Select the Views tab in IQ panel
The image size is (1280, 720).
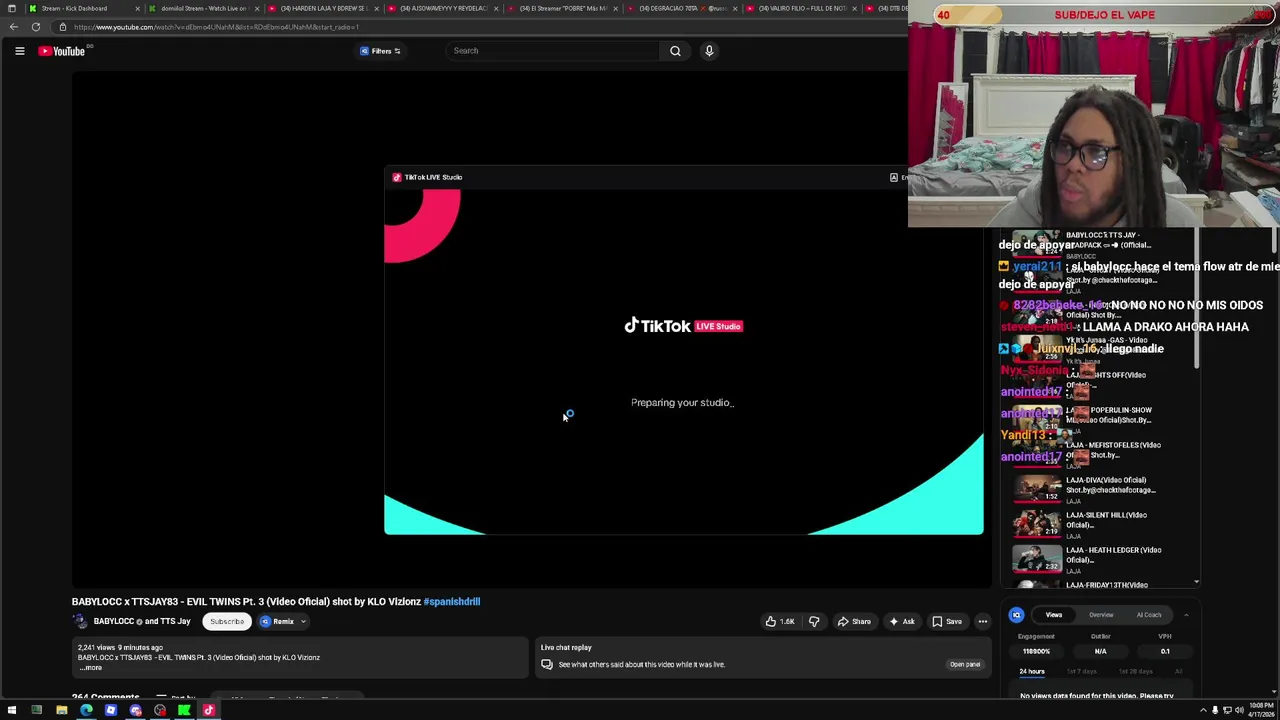(x=1053, y=615)
